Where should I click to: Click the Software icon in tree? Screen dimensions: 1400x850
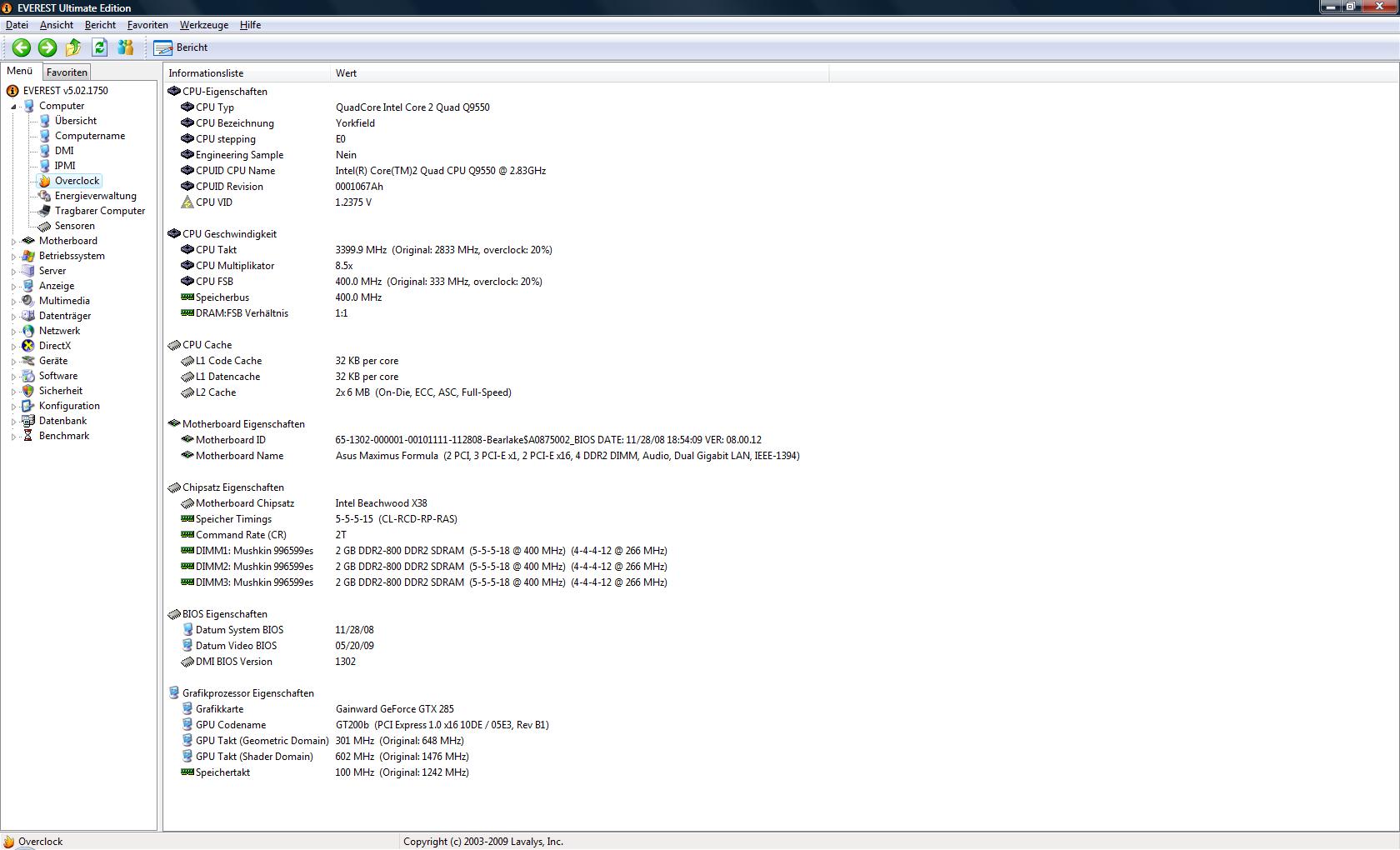pos(28,376)
